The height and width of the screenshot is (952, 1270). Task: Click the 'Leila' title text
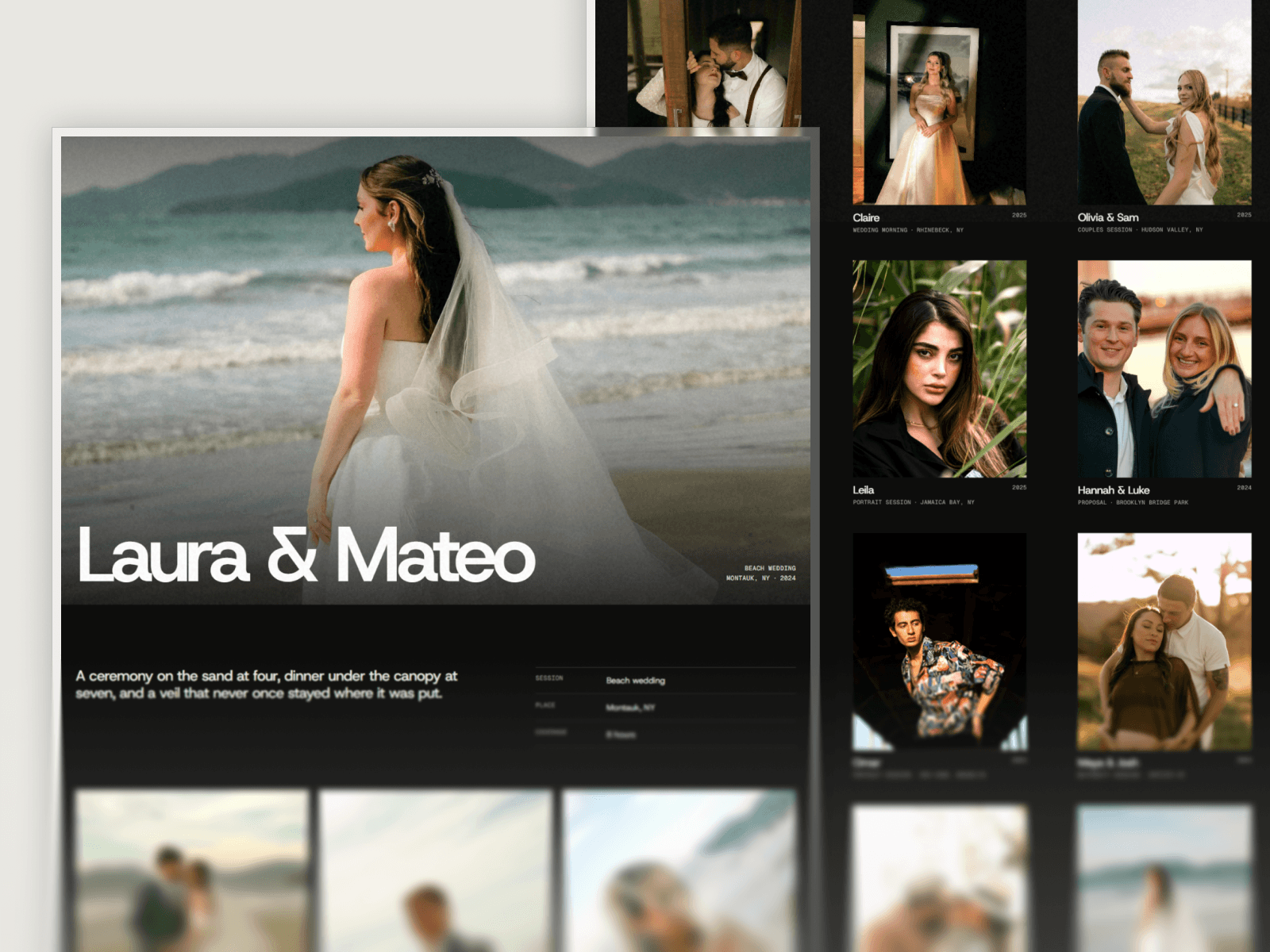(864, 490)
